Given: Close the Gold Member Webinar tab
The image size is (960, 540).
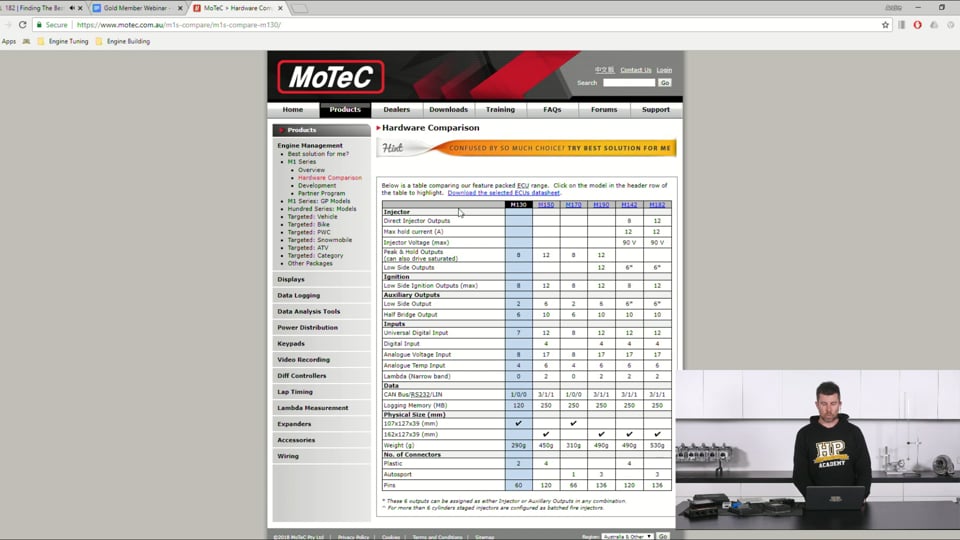Looking at the screenshot, I should pos(180,8).
